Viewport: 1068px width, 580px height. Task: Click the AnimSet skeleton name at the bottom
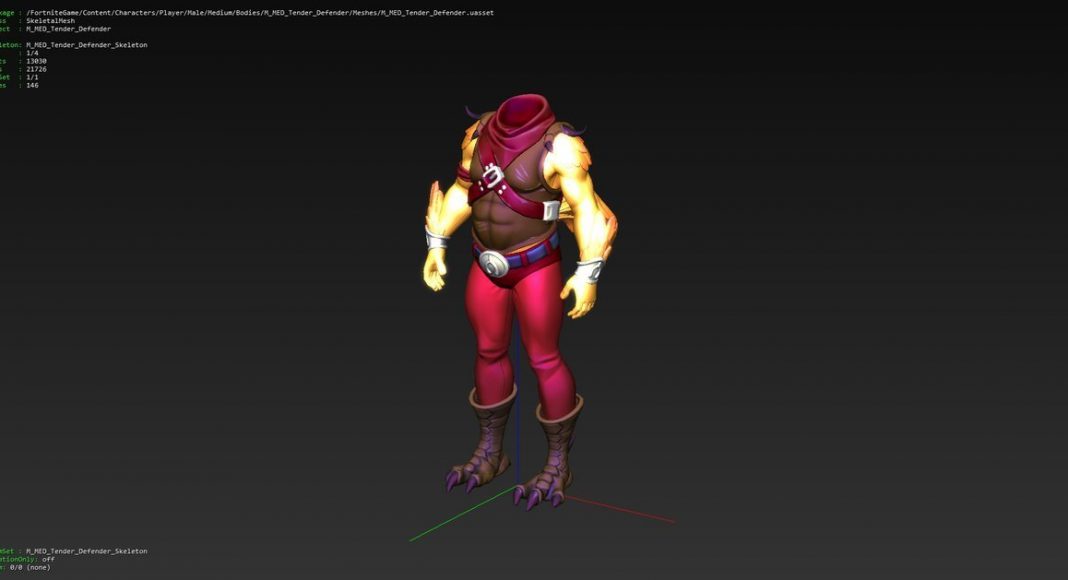pyautogui.click(x=87, y=551)
